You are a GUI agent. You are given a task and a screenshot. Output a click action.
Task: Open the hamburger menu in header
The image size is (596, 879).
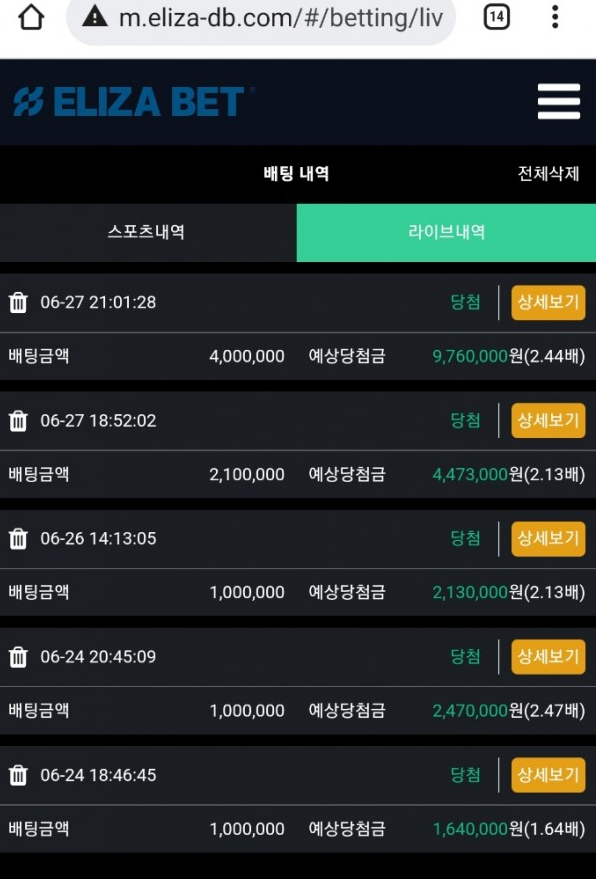click(558, 101)
